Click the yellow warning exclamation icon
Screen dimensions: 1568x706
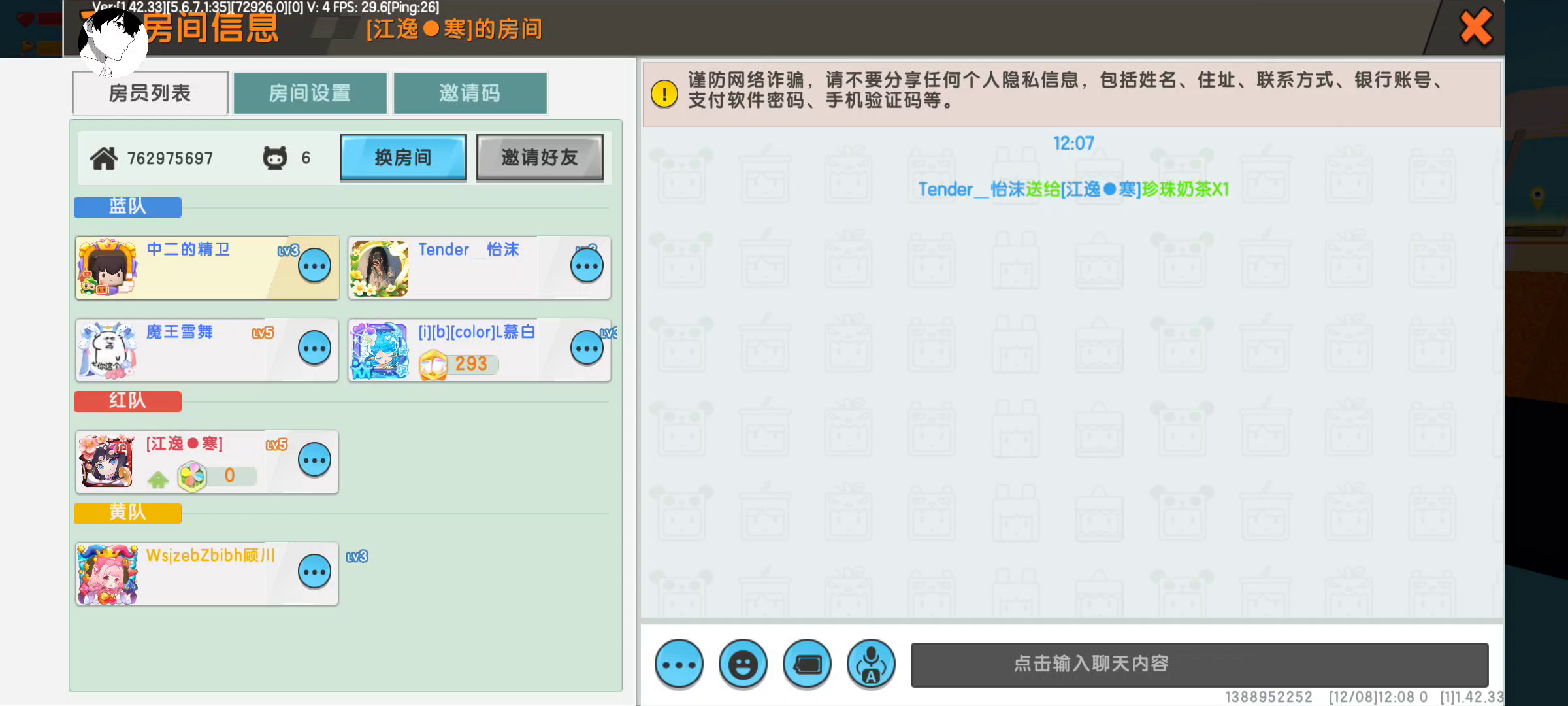664,93
